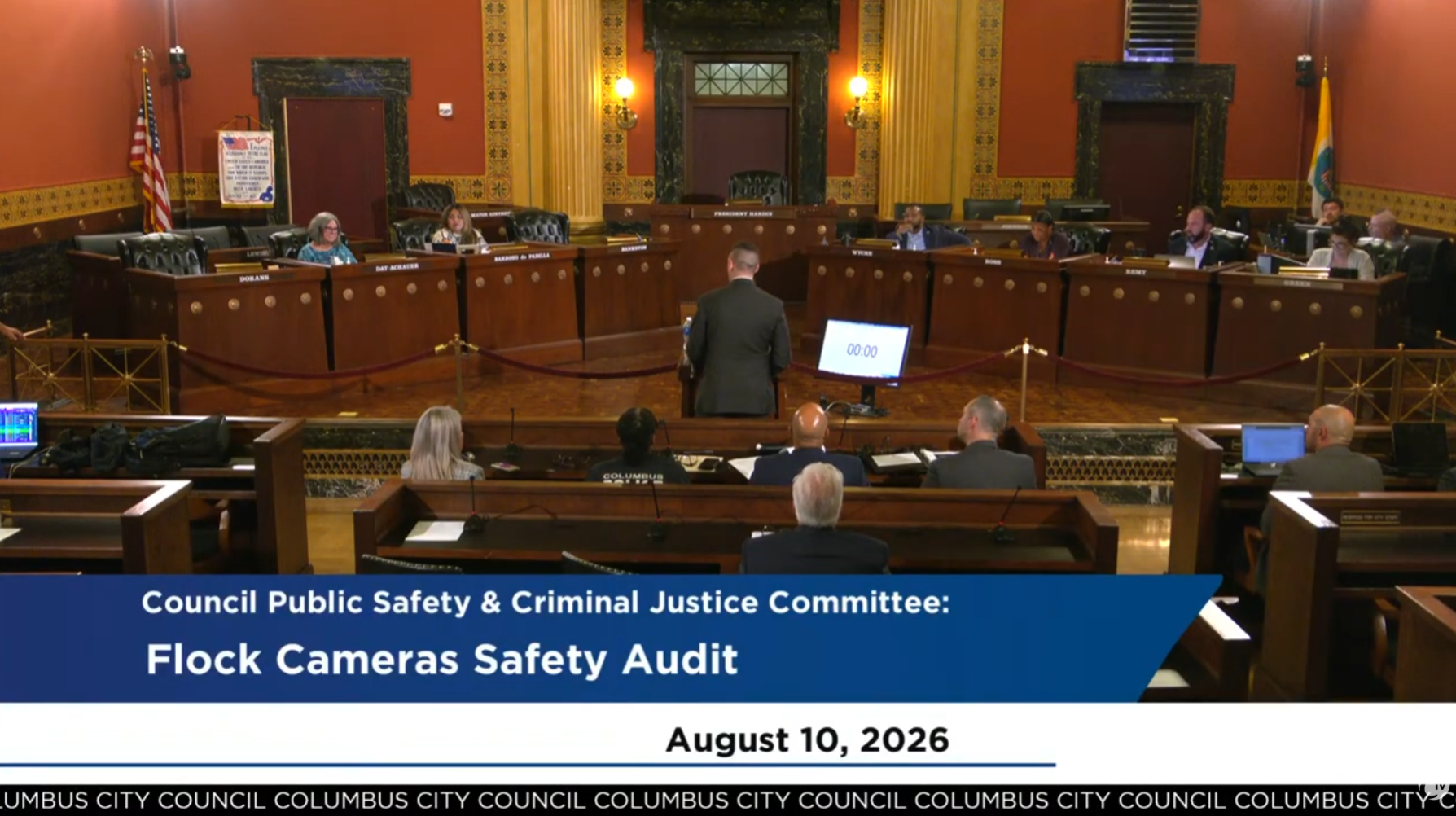The height and width of the screenshot is (816, 1456).
Task: Click the "BANKSTON" desk nameplate
Action: pos(633,248)
